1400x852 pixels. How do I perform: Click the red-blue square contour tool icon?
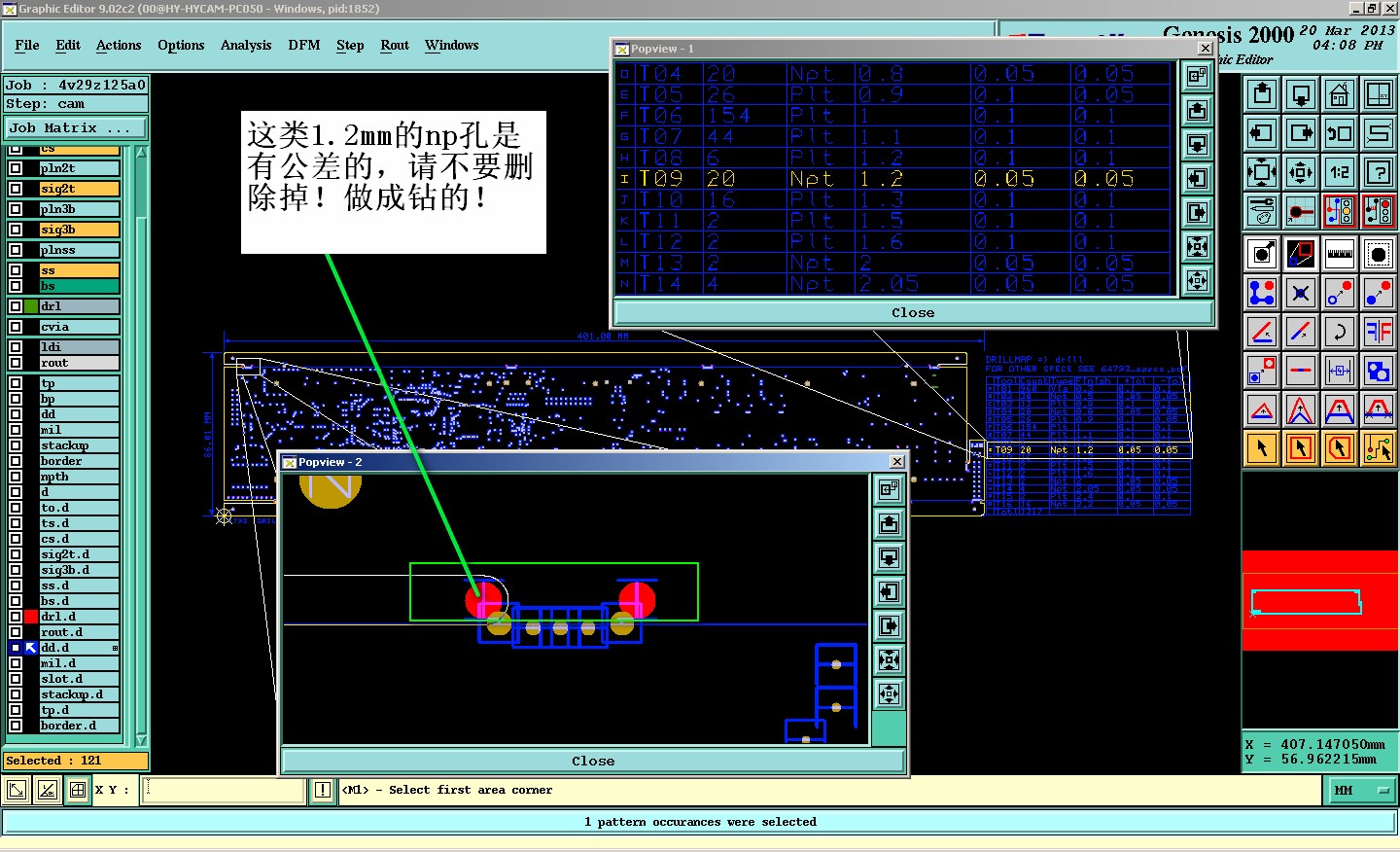pyautogui.click(x=1262, y=371)
